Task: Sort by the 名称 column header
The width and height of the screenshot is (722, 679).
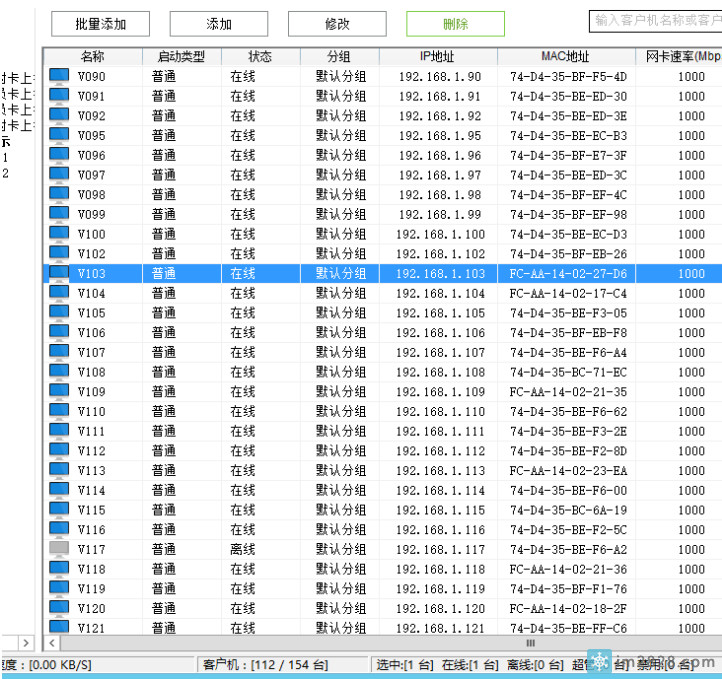Action: point(92,57)
